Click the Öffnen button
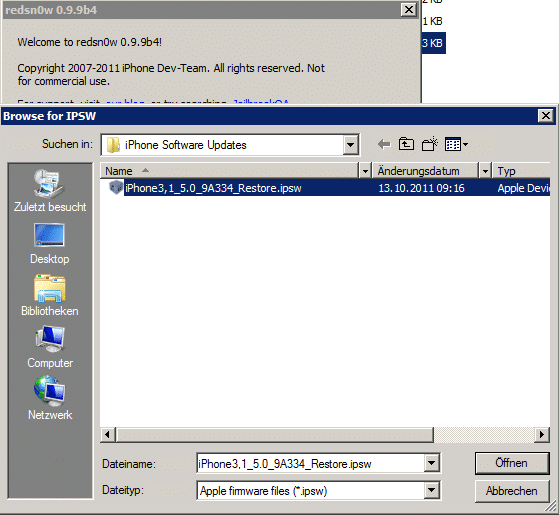Viewport: 559px width, 515px height. tap(512, 463)
